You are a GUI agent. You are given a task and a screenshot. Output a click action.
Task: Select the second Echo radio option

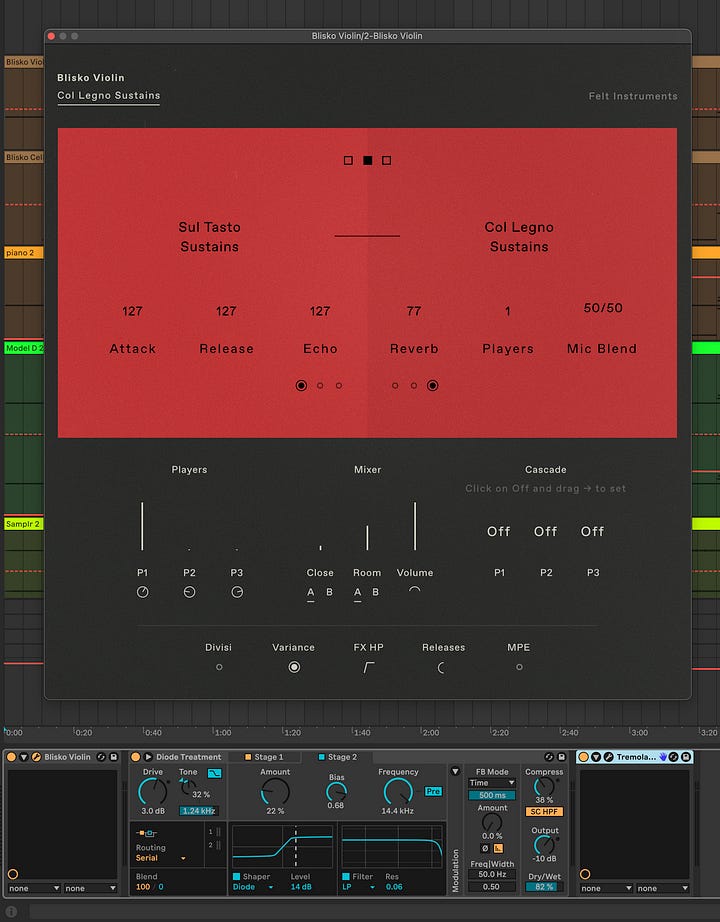[320, 386]
